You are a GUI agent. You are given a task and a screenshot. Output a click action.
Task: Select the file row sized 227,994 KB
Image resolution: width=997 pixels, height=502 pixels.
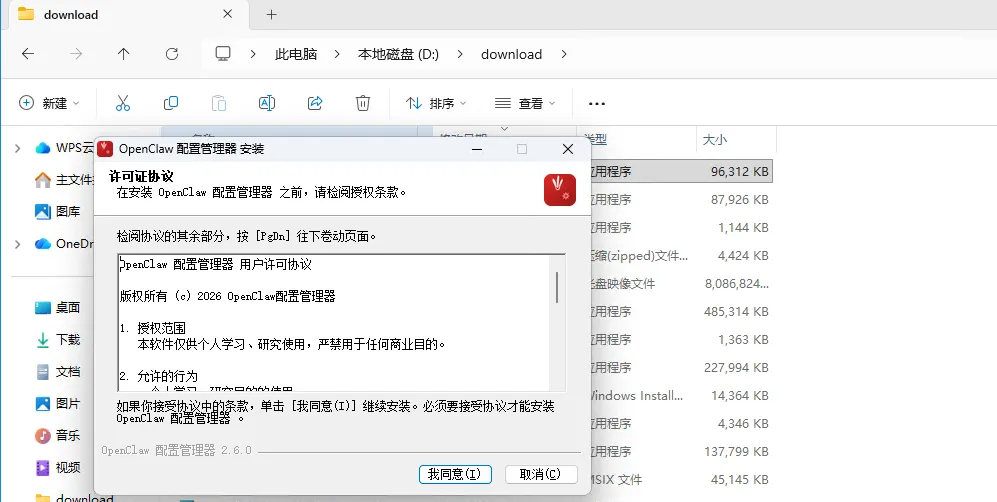[681, 367]
